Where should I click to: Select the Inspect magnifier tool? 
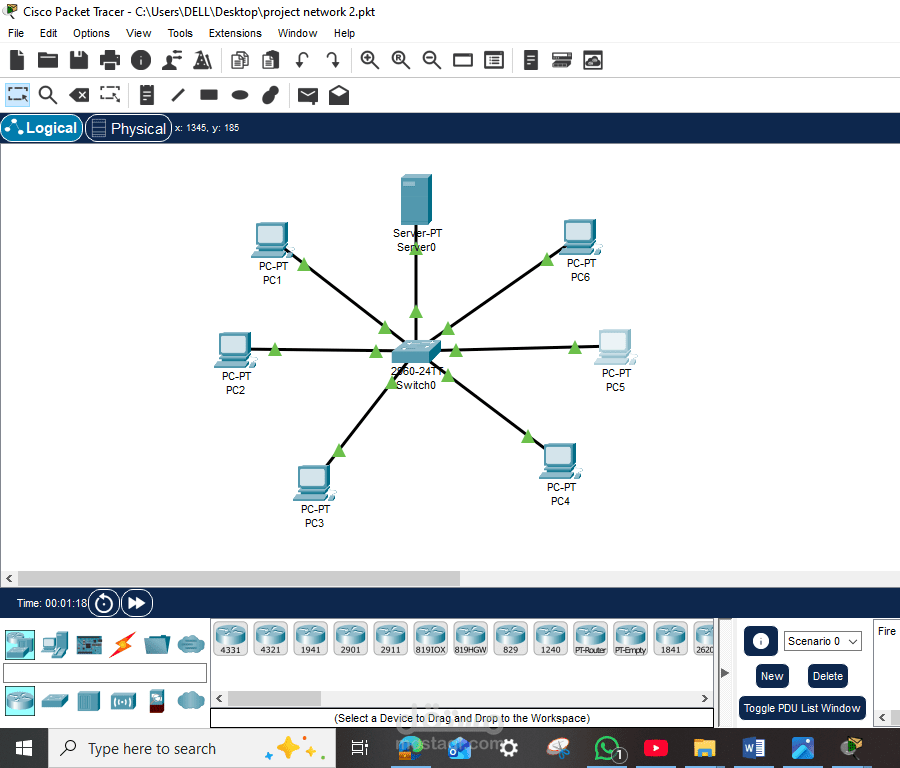coord(47,95)
